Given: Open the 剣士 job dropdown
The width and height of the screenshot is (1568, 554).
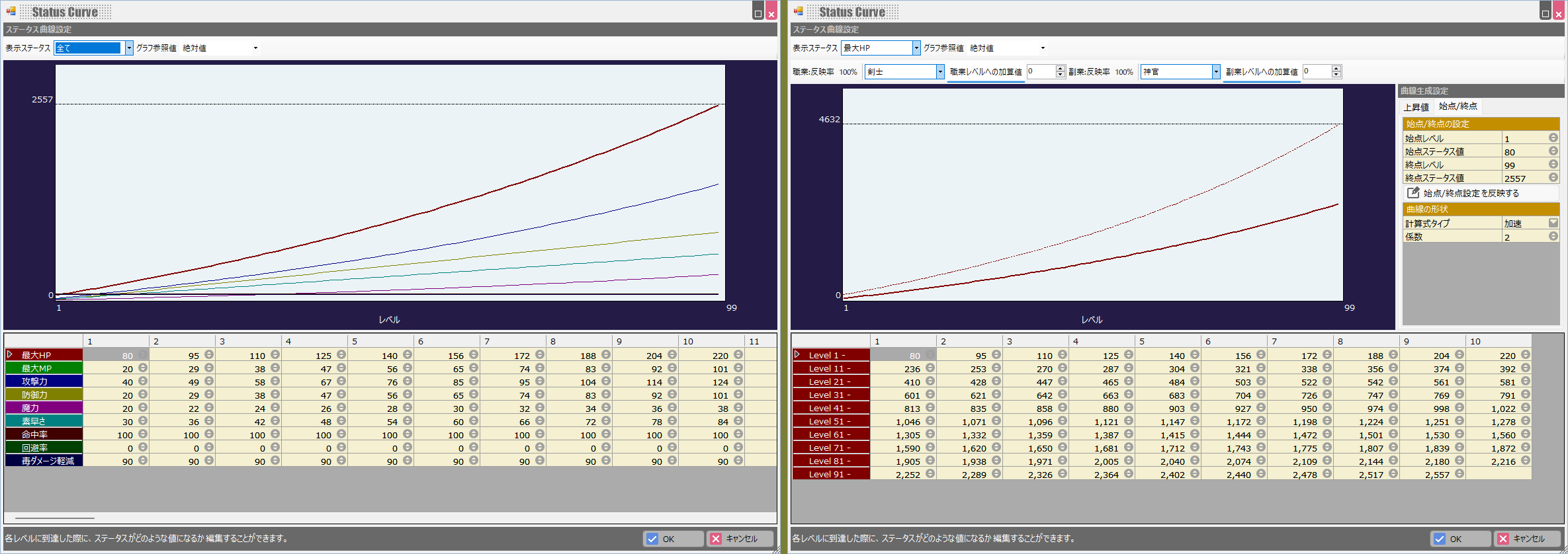Looking at the screenshot, I should tap(939, 71).
